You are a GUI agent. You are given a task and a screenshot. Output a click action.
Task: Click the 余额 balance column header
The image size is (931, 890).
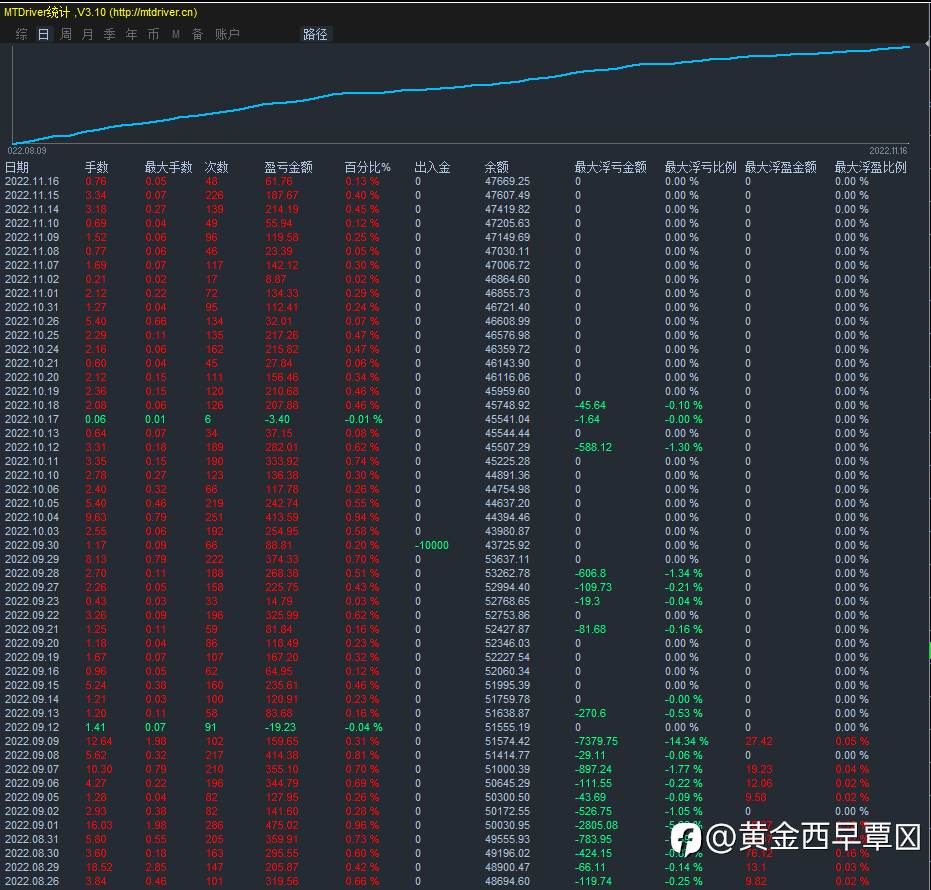497,168
